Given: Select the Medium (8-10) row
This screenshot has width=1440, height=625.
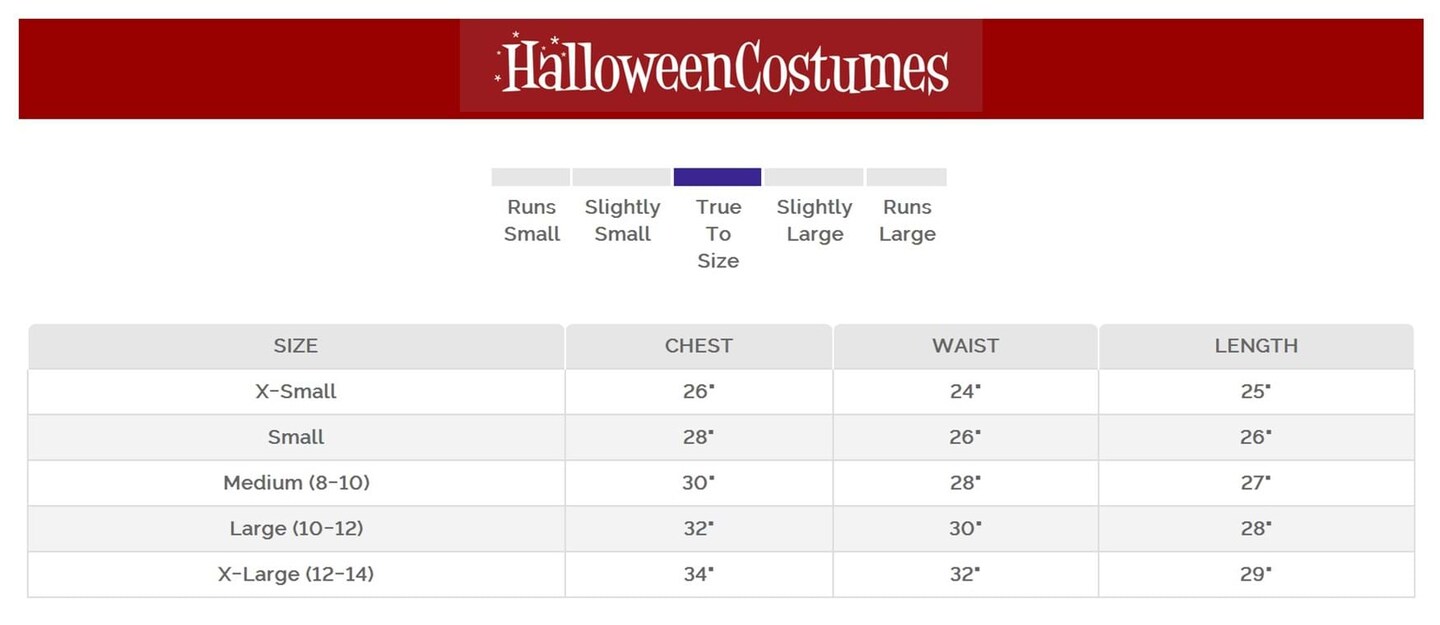Looking at the screenshot, I should 296,483.
